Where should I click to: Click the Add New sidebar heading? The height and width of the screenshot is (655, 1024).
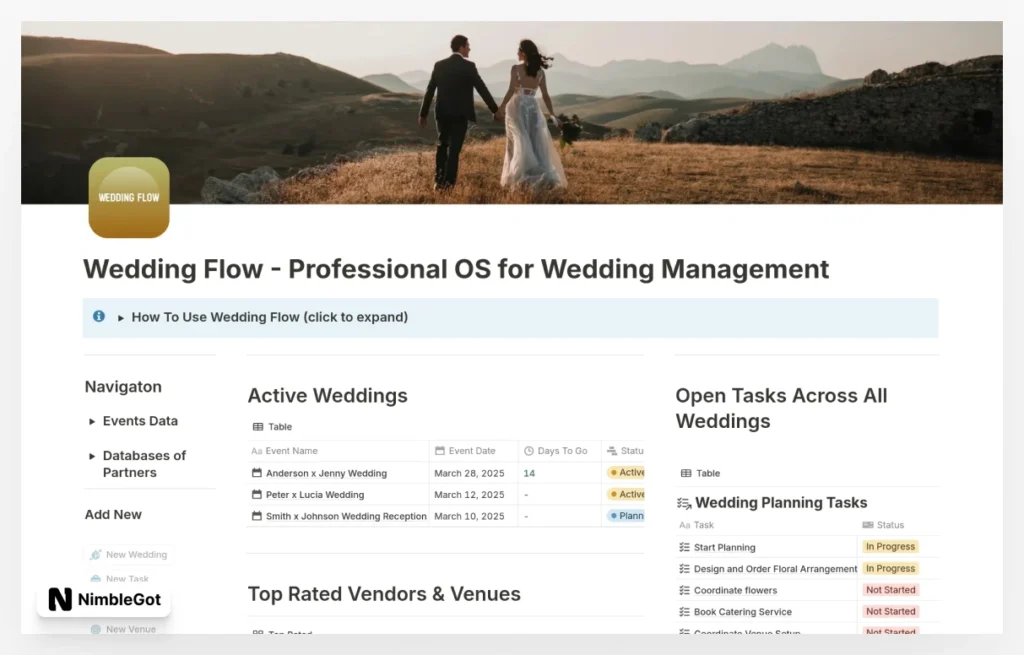(113, 515)
